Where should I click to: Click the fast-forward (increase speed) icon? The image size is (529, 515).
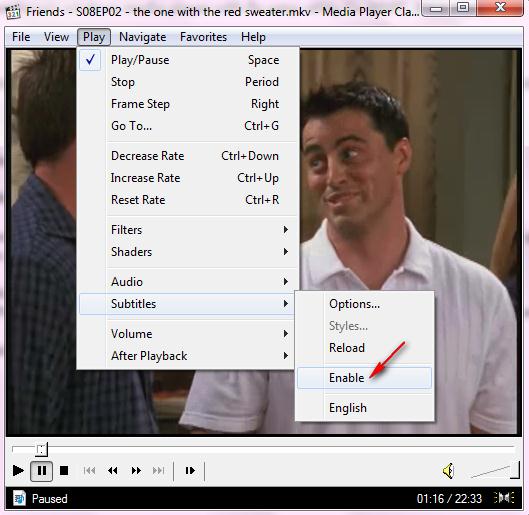click(x=136, y=470)
